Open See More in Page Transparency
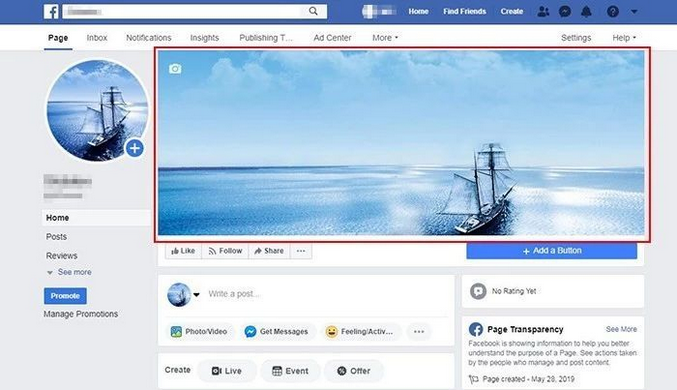The width and height of the screenshot is (677, 390). 621,329
